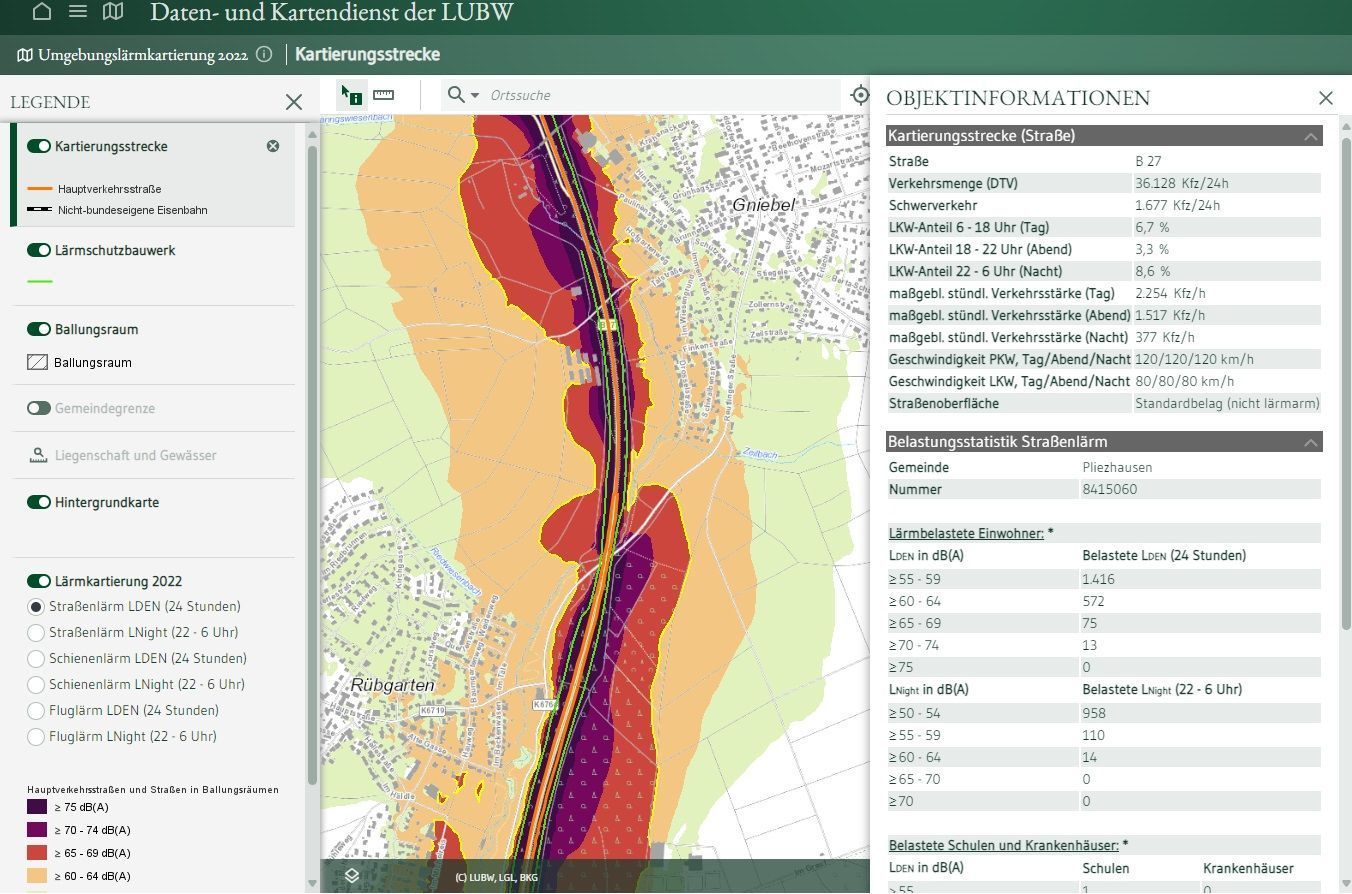Show info for Umgebungslärmkartierung 2022
1352x894 pixels.
[x=264, y=55]
